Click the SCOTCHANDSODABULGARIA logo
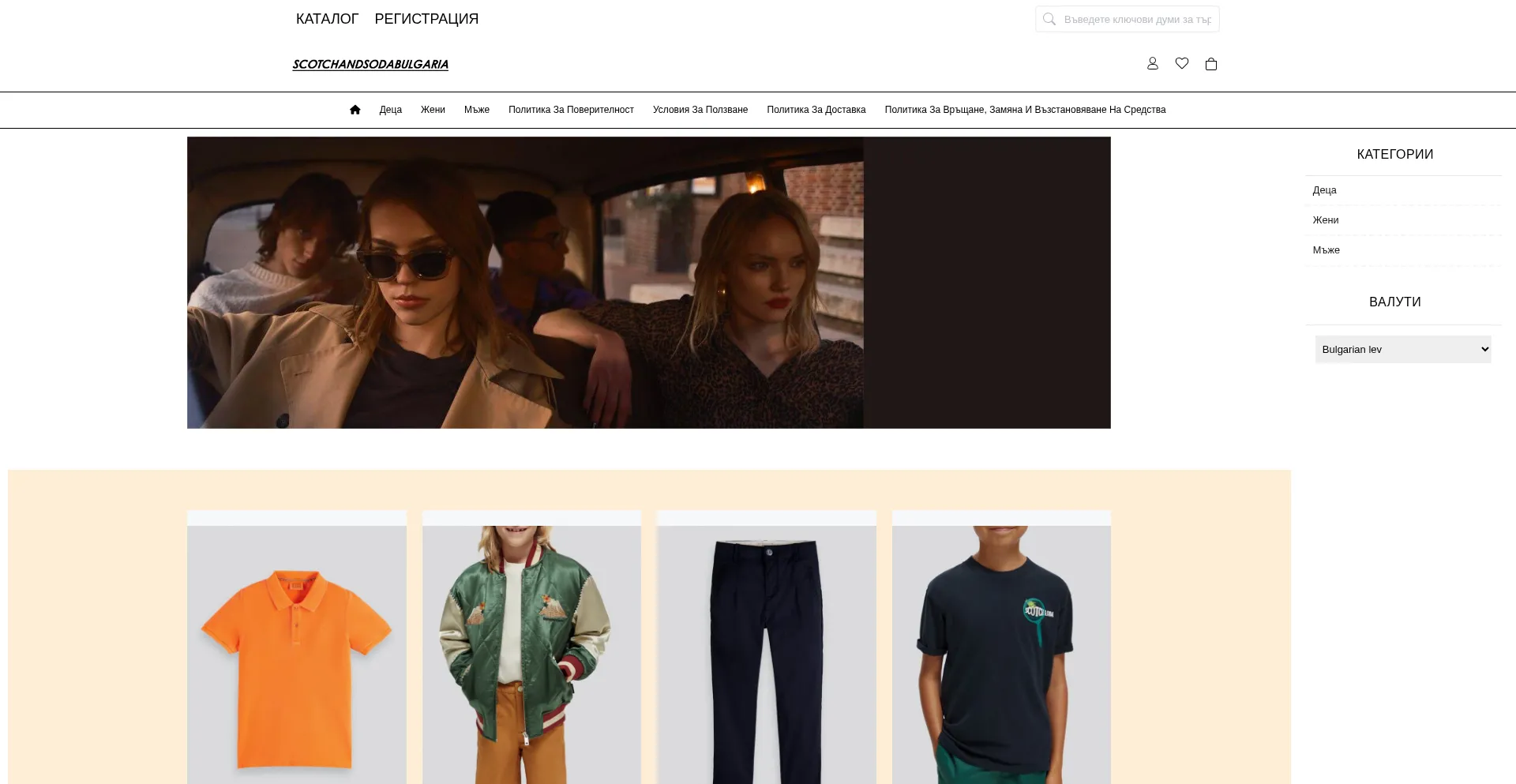The image size is (1516, 784). point(370,65)
